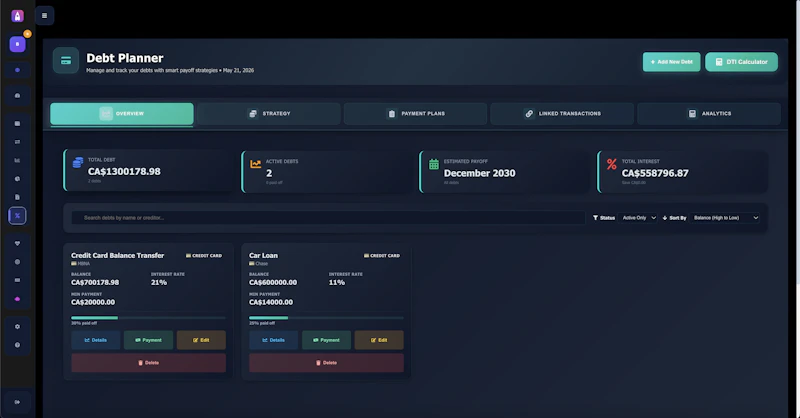Open the settings gear sidebar icon
Image resolution: width=800 pixels, height=418 pixels.
coord(17,327)
